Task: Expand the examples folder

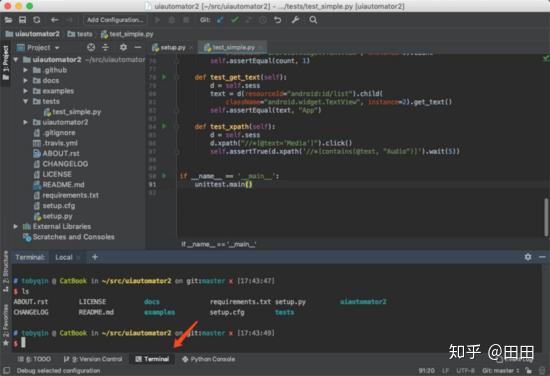Action: click(x=25, y=91)
